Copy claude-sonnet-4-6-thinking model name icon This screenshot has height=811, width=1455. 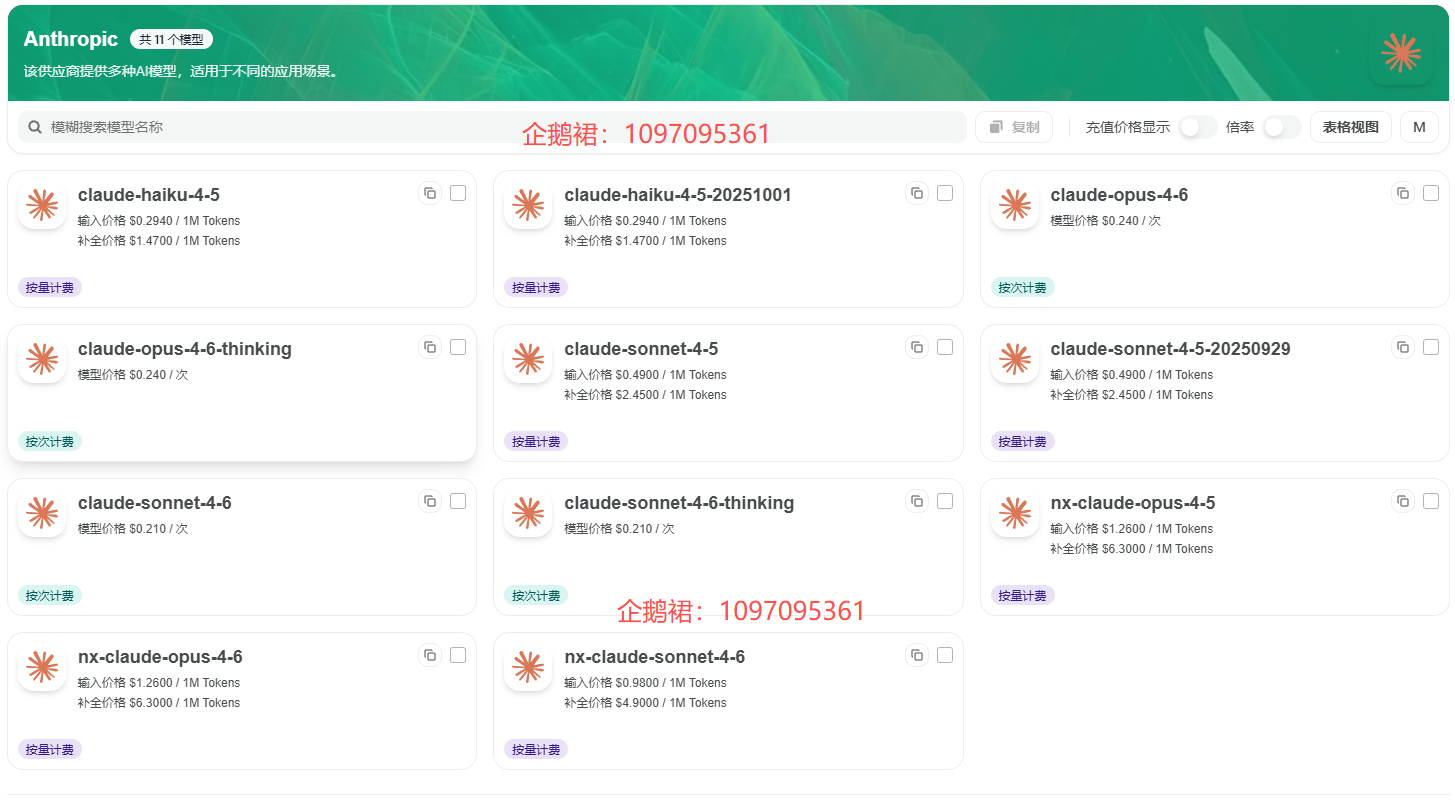click(x=917, y=501)
